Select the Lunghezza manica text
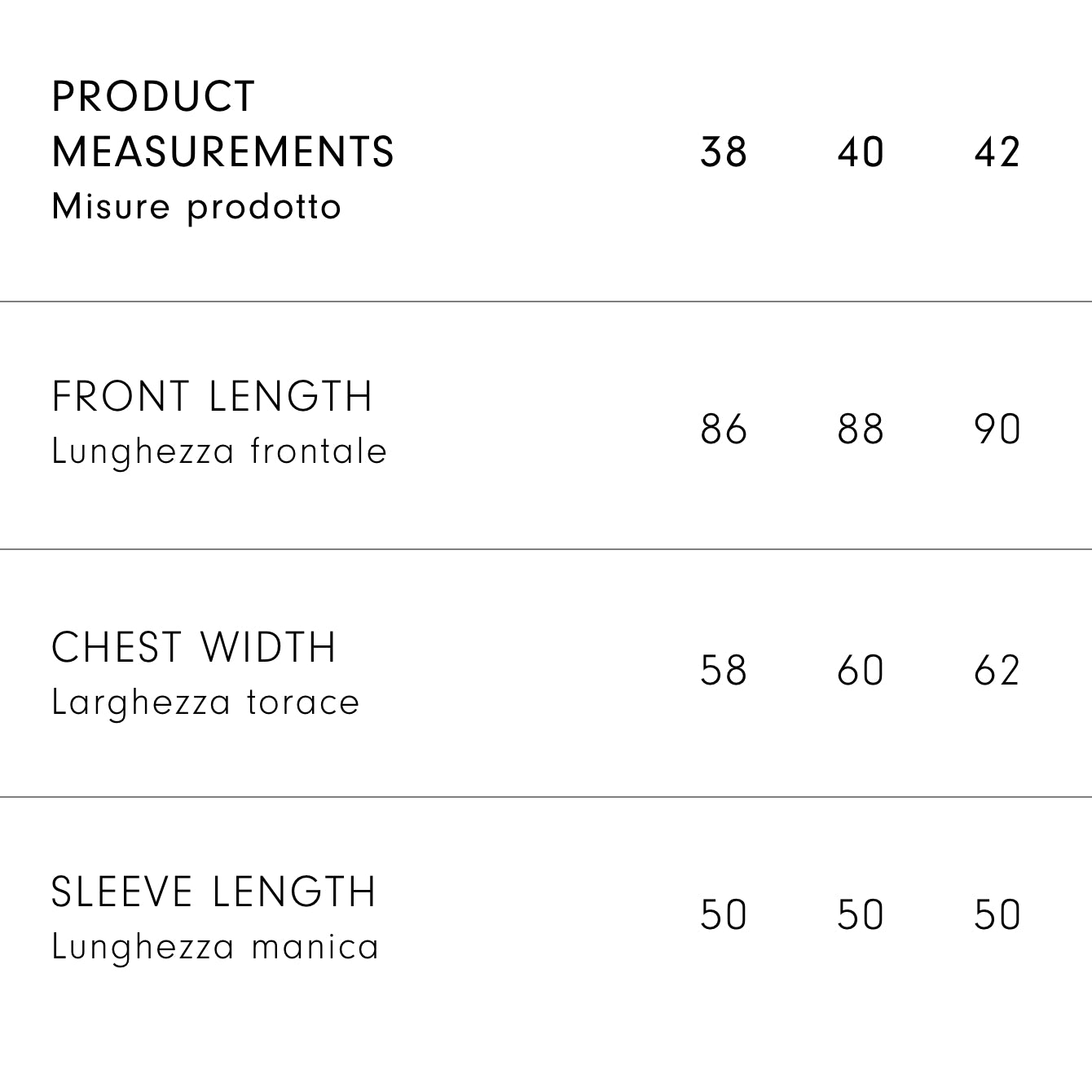The width and height of the screenshot is (1092, 1092). 215,947
